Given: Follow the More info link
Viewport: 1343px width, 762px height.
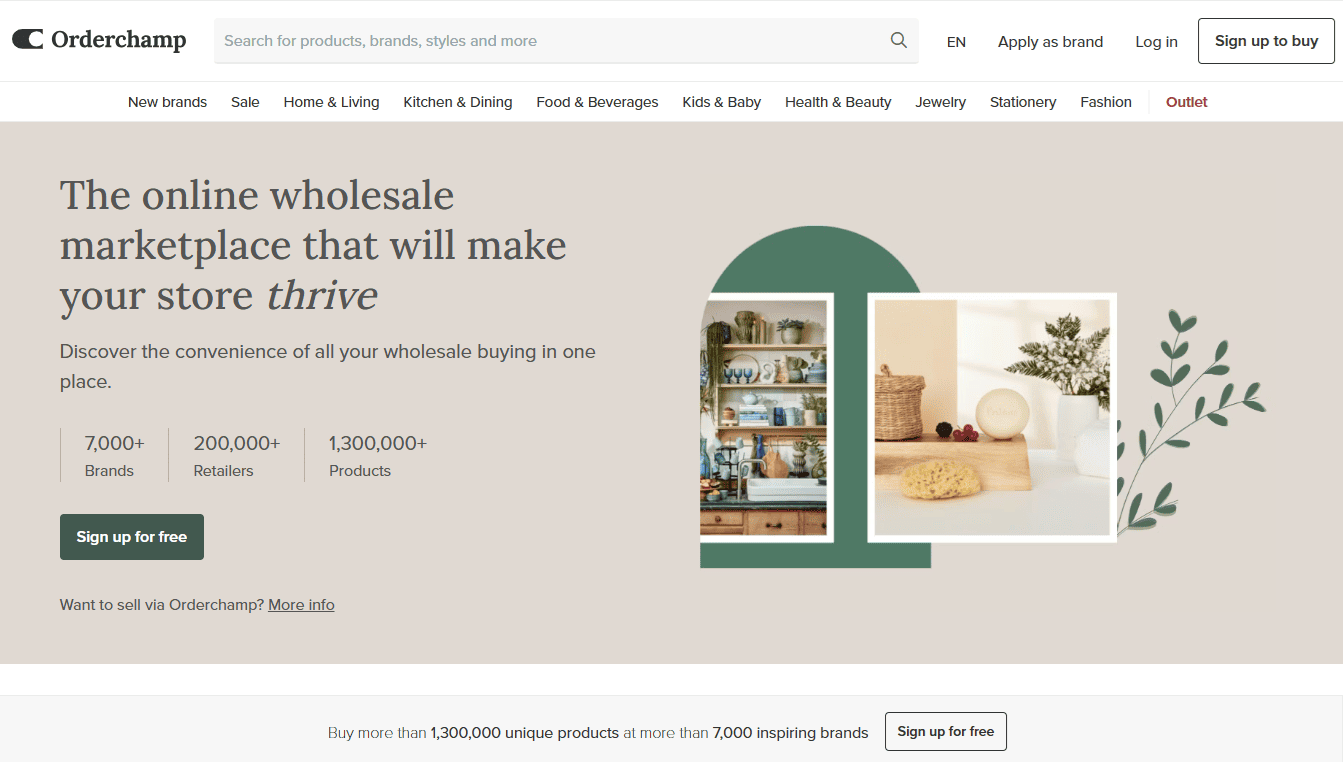Looking at the screenshot, I should (x=301, y=605).
